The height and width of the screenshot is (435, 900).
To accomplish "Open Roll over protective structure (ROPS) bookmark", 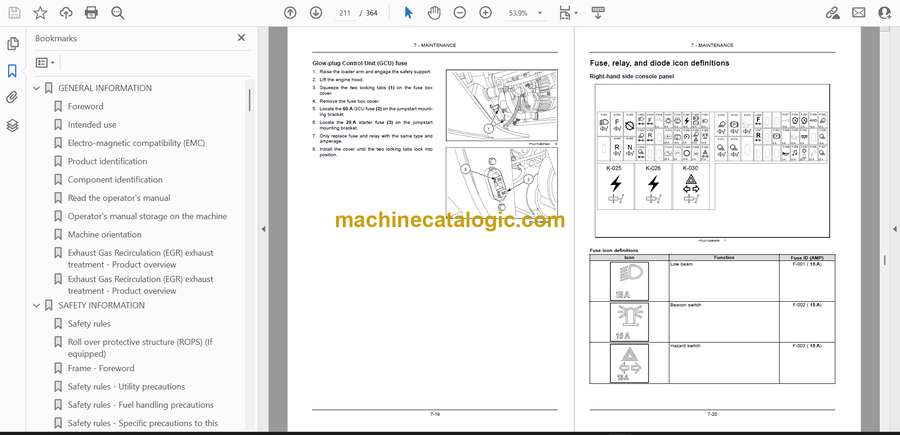I will coord(140,348).
